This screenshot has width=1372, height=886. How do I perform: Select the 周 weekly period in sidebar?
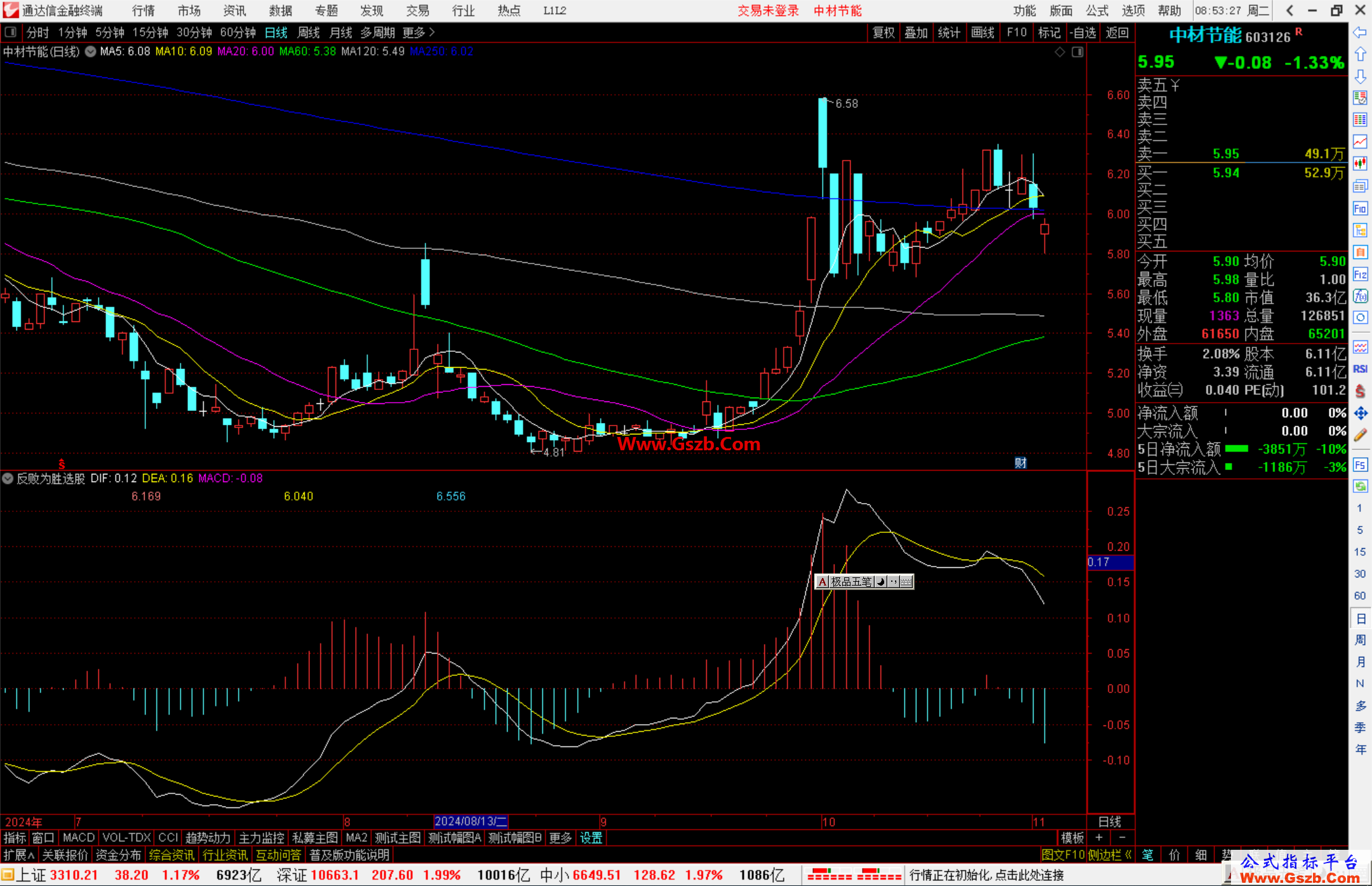(x=1360, y=640)
